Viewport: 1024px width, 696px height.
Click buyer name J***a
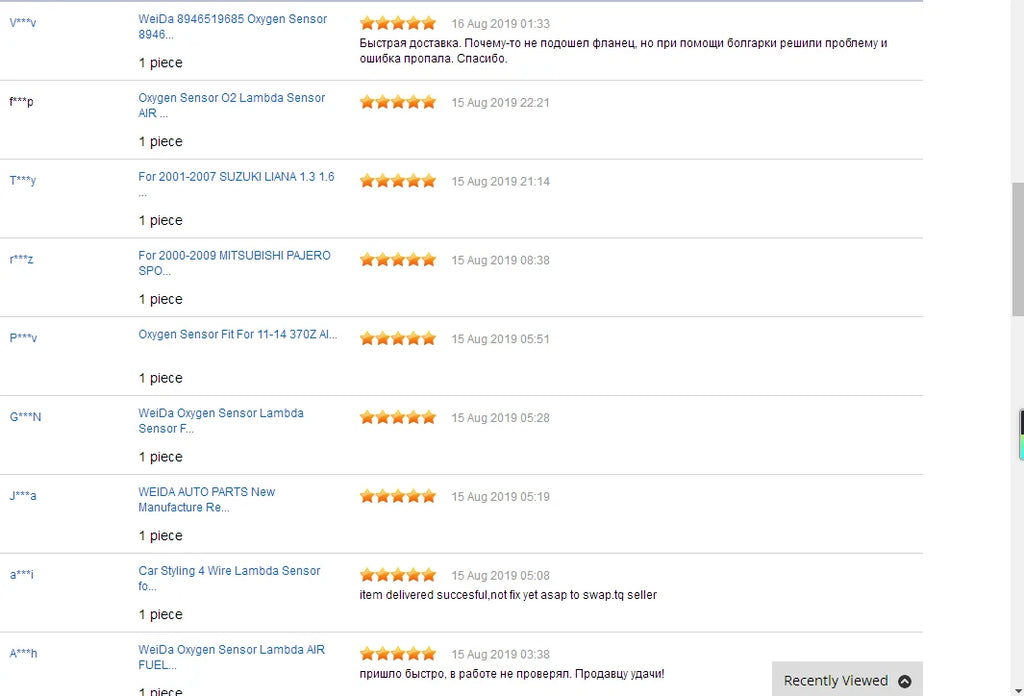pos(23,496)
